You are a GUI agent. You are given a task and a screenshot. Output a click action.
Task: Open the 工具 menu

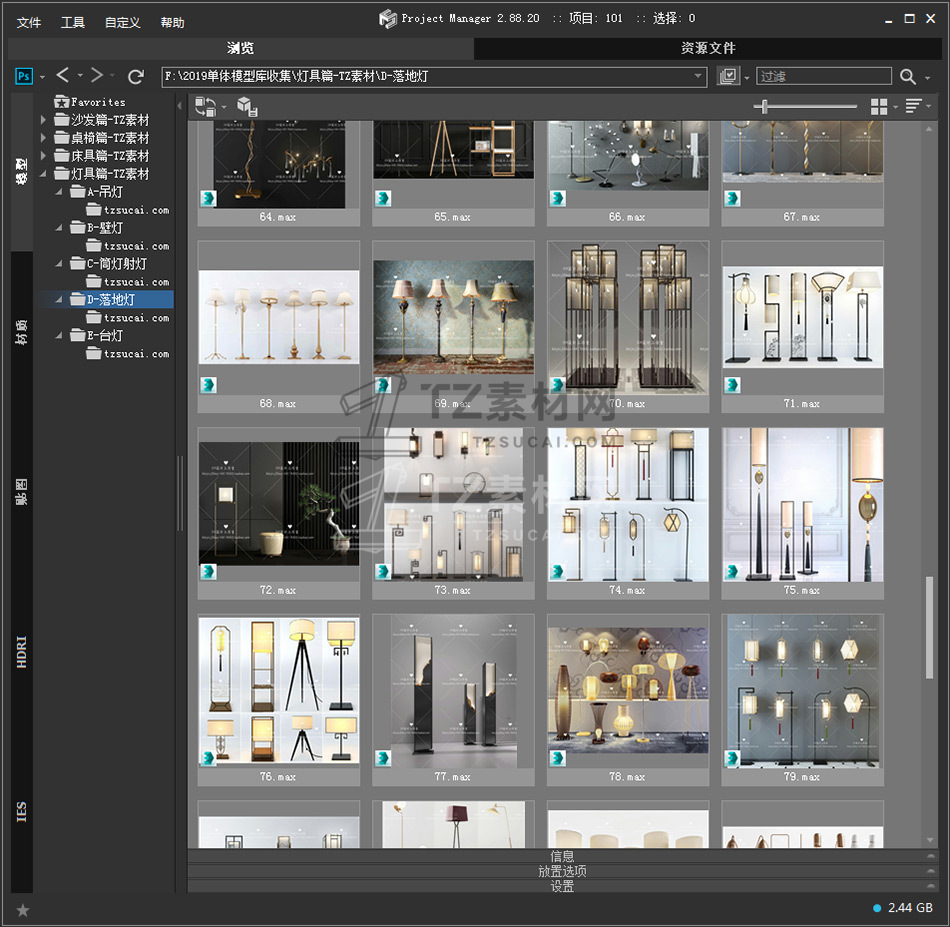73,22
